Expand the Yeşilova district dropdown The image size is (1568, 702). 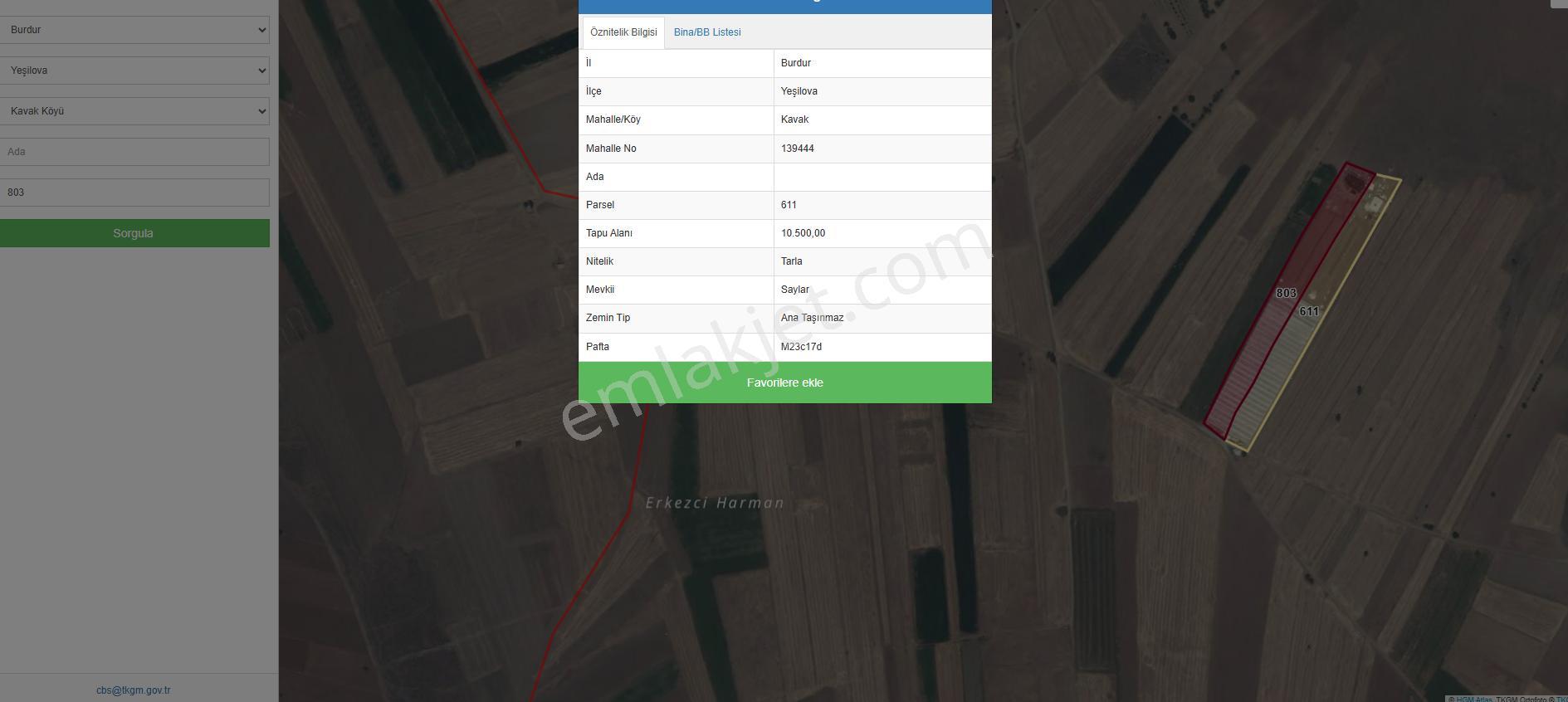134,71
